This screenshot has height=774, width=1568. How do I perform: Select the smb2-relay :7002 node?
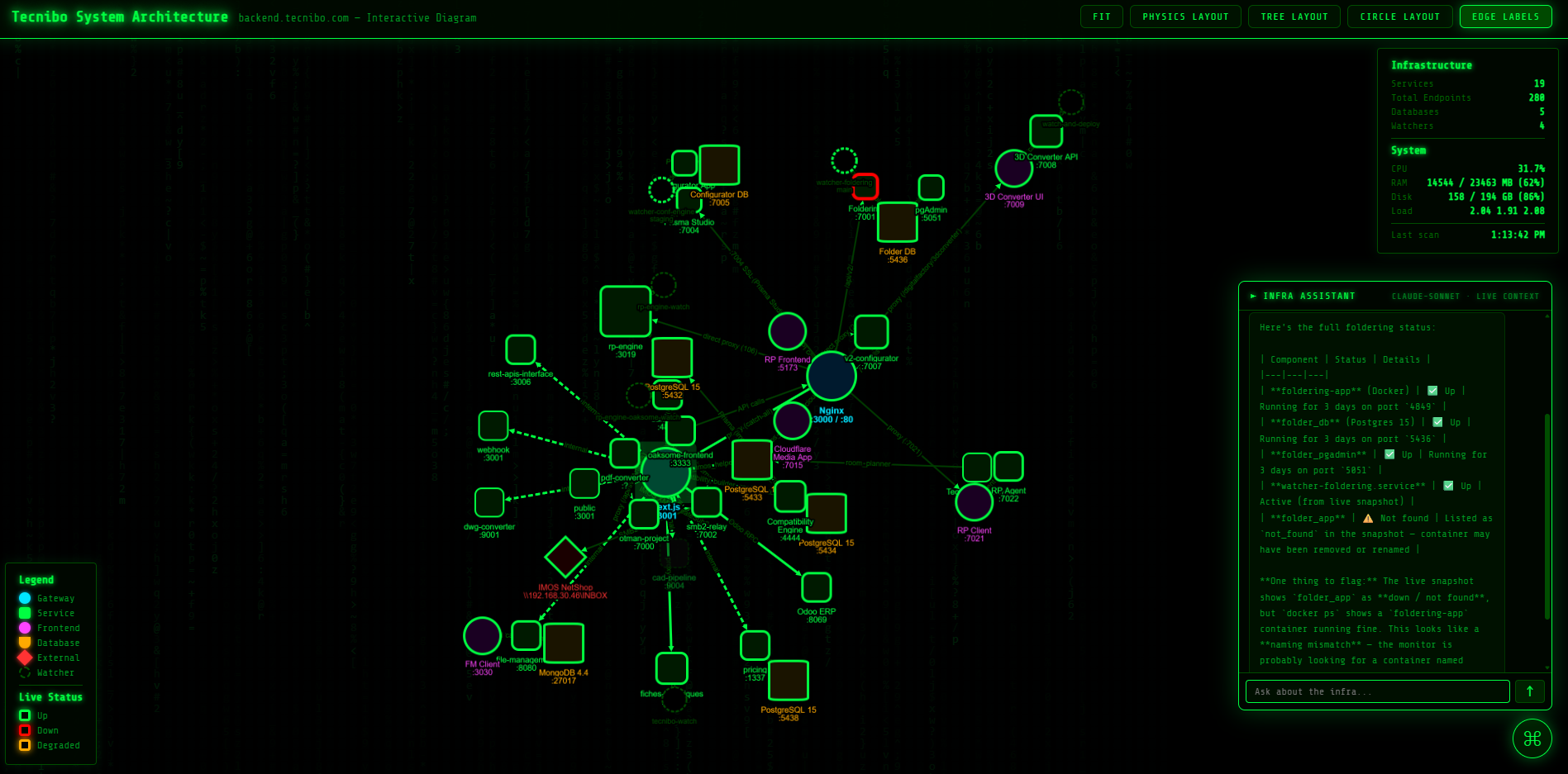pyautogui.click(x=707, y=502)
